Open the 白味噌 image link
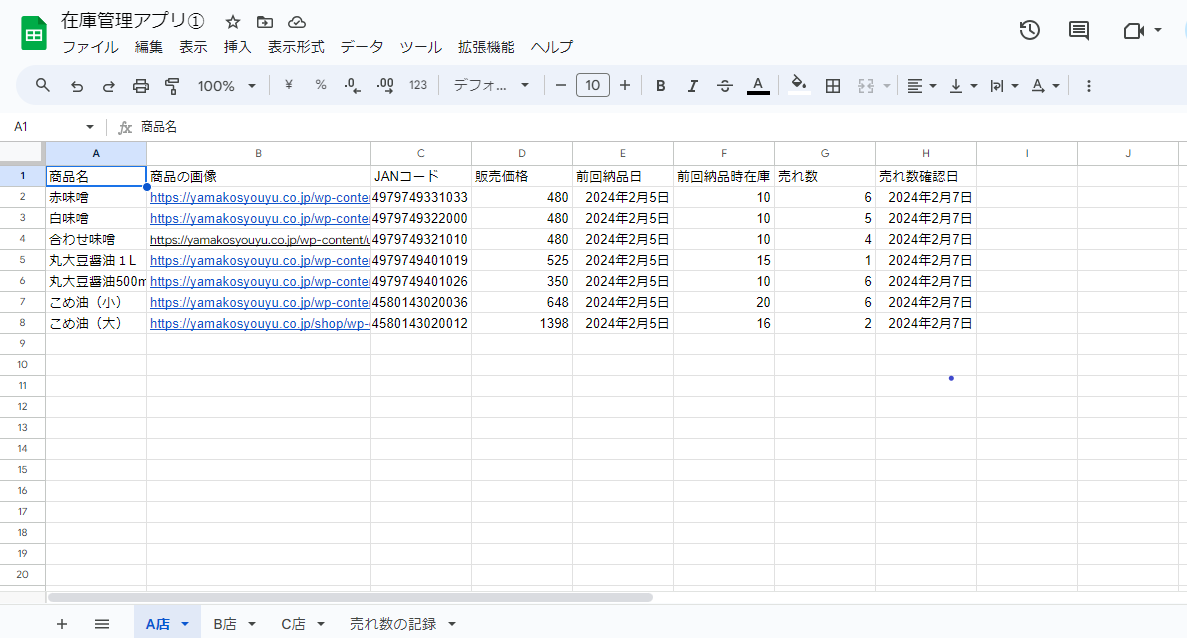 click(x=260, y=219)
